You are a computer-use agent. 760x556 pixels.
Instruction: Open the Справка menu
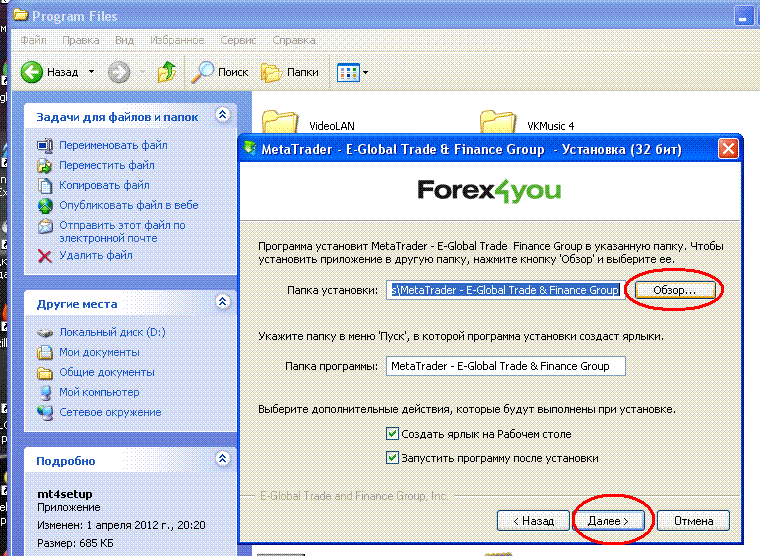tap(294, 40)
